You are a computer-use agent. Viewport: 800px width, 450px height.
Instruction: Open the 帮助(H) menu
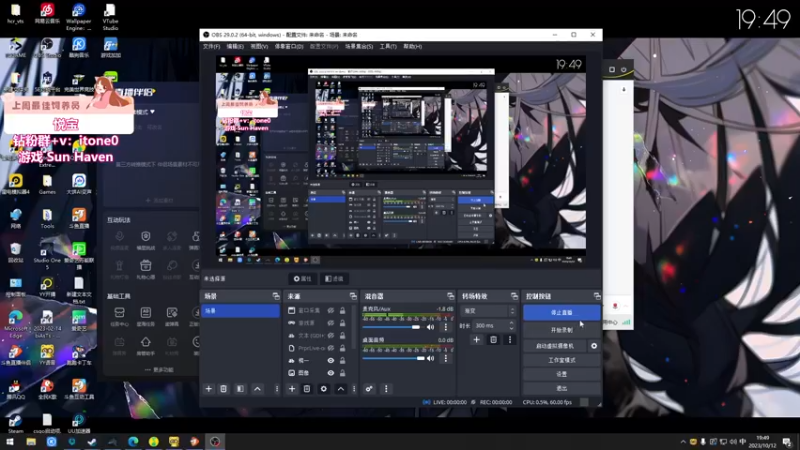point(412,46)
